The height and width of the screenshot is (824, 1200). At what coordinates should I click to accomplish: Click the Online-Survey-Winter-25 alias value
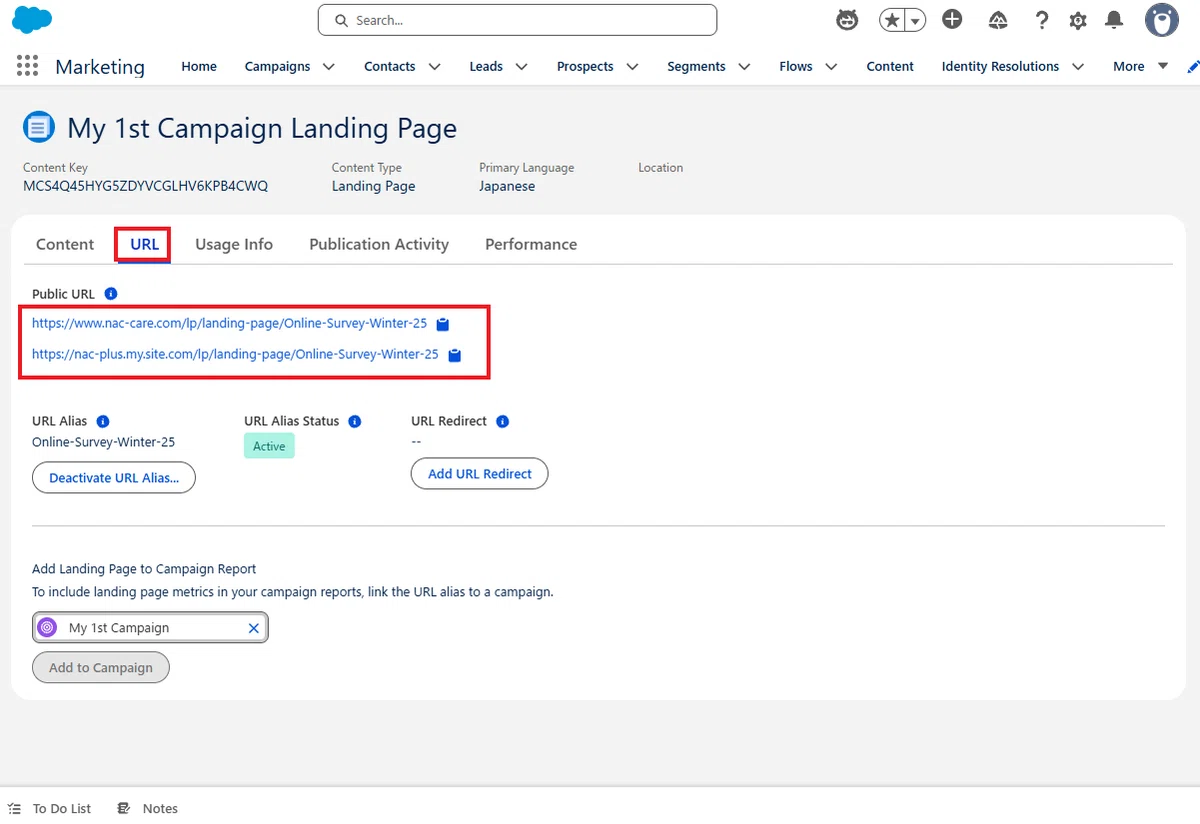(x=104, y=441)
